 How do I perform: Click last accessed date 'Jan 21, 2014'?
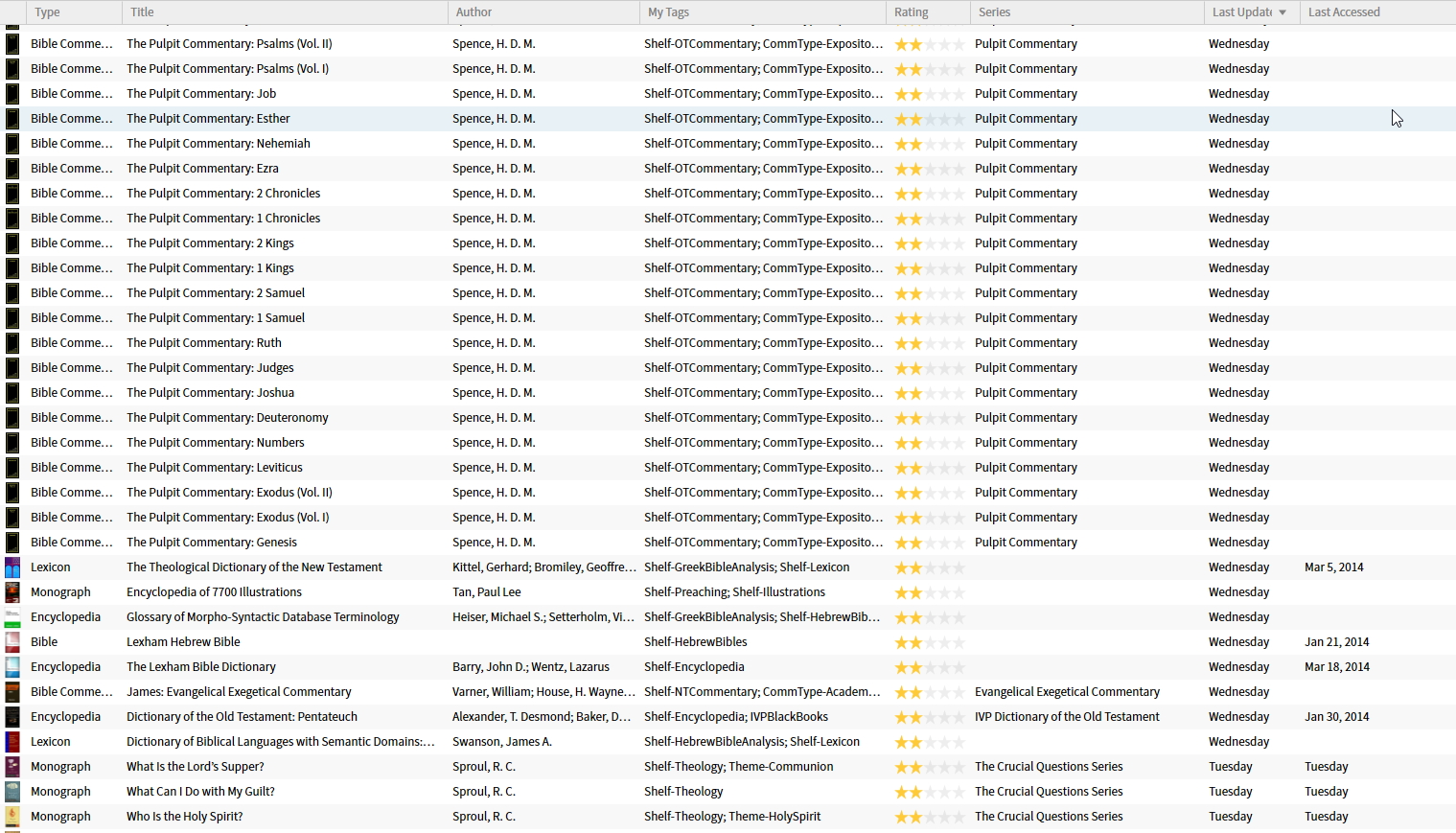coord(1337,642)
